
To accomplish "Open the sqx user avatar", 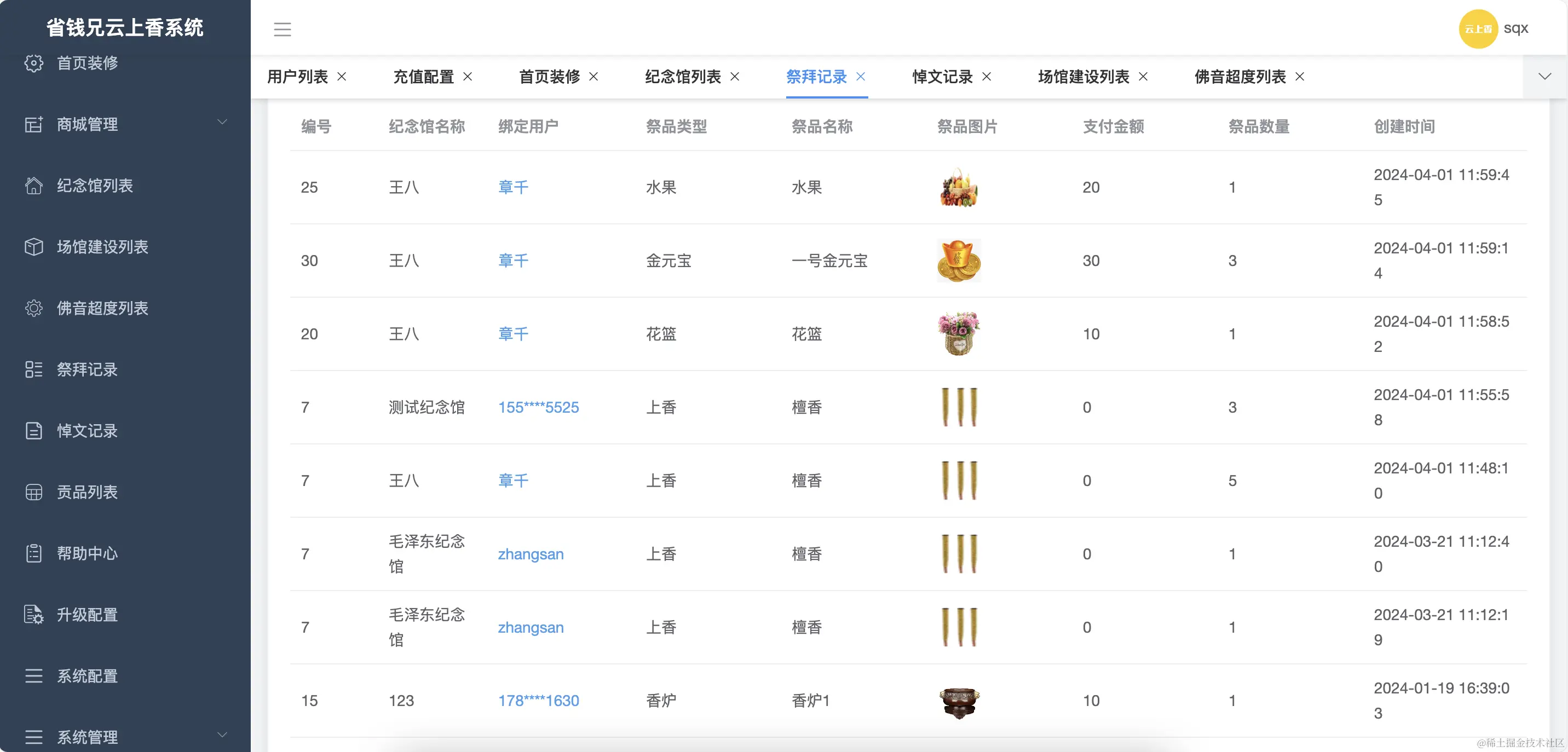I will click(x=1479, y=28).
